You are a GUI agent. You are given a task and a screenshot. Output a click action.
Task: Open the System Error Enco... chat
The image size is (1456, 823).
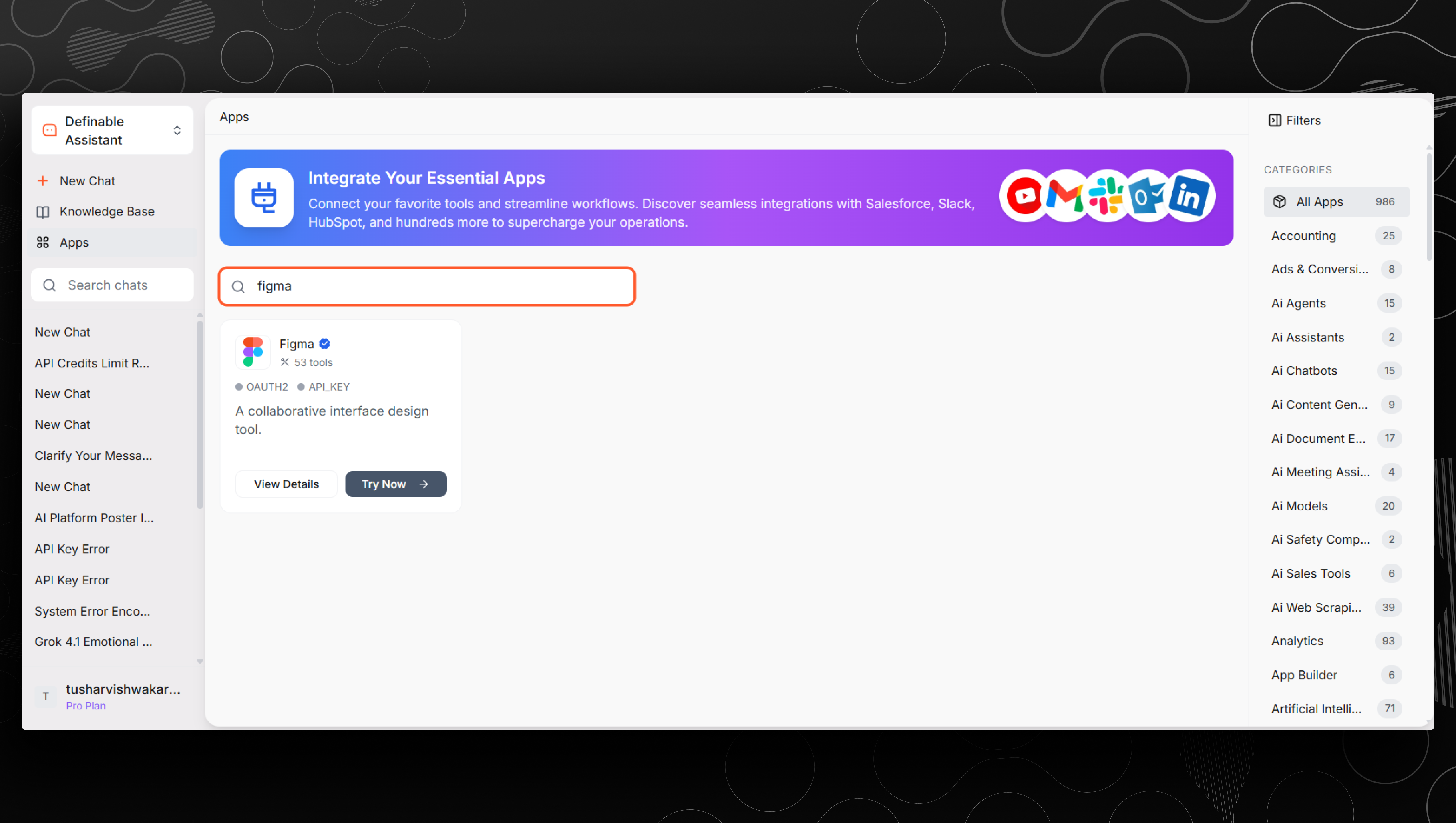coord(92,611)
